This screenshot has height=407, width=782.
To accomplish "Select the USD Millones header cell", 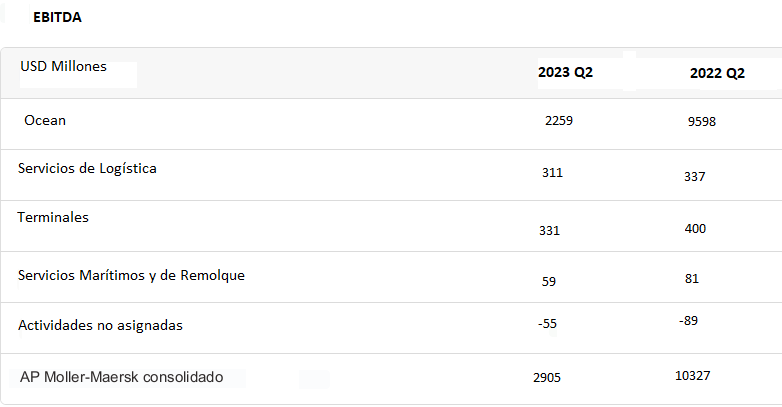I will coord(63,66).
